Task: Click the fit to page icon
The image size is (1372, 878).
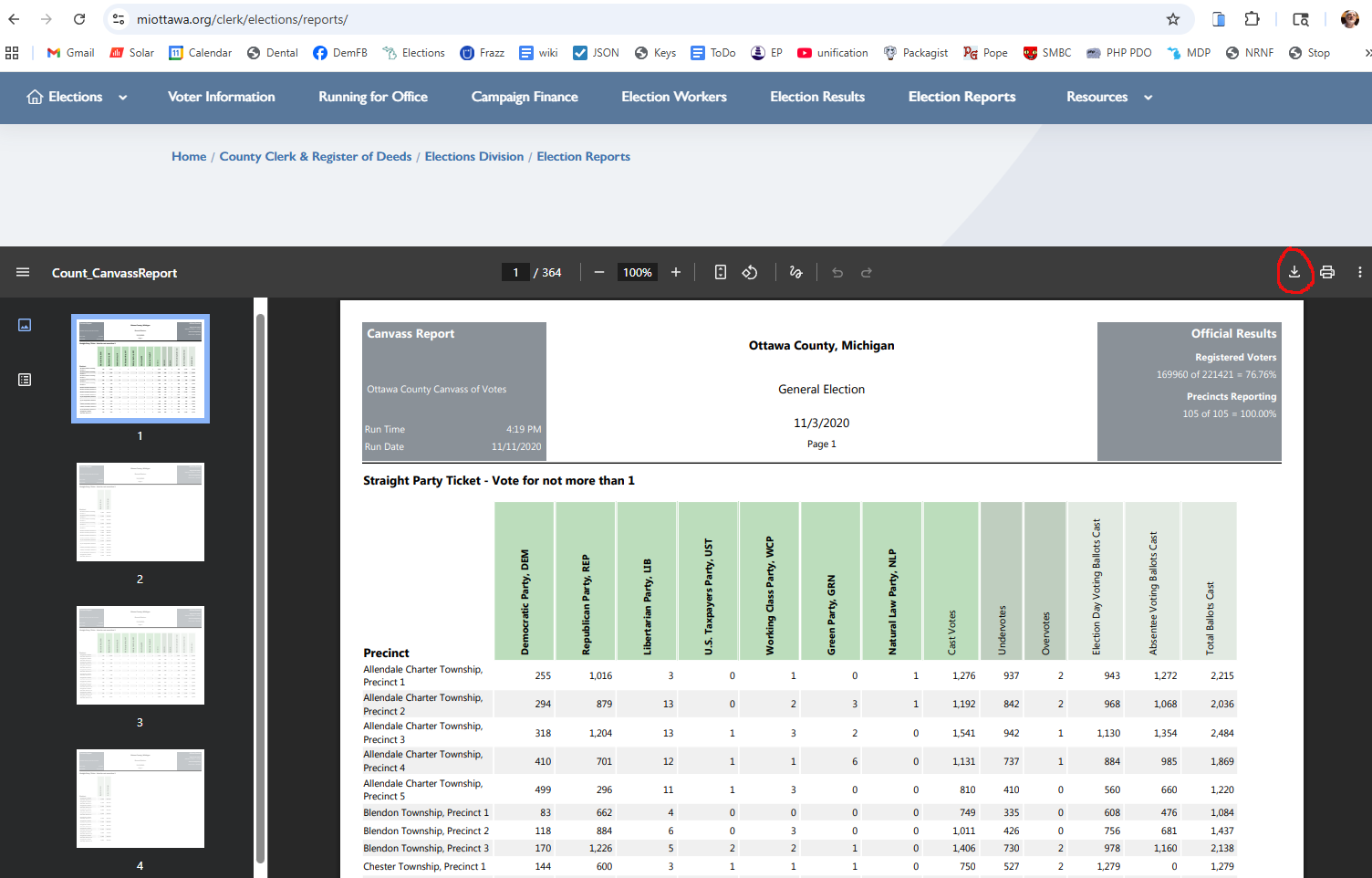Action: coord(720,272)
